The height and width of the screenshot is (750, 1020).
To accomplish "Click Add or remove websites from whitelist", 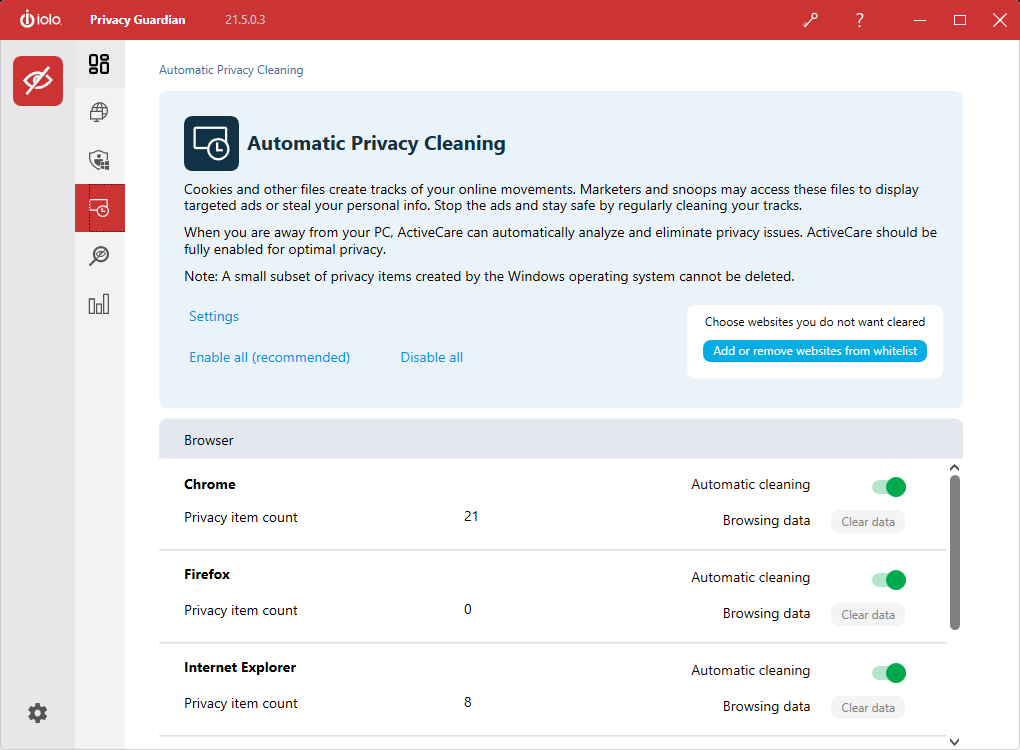I will pos(814,351).
